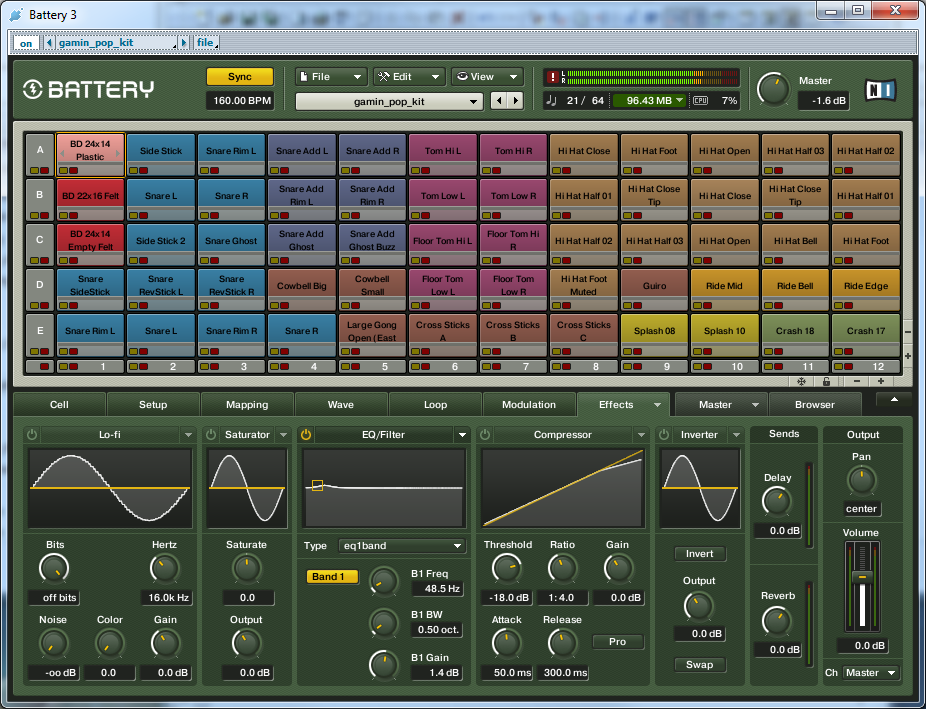926x709 pixels.
Task: Toggle the Compressor power button
Action: [x=485, y=434]
